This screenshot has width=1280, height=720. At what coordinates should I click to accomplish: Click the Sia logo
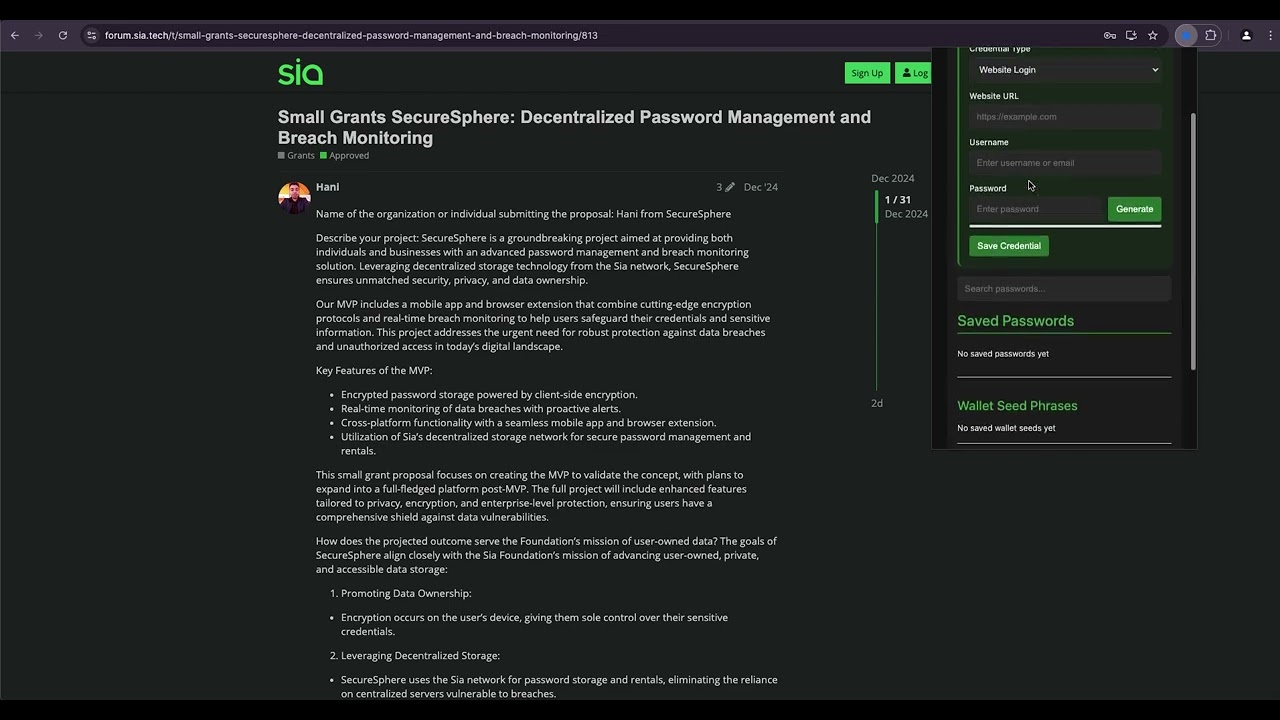pos(300,72)
